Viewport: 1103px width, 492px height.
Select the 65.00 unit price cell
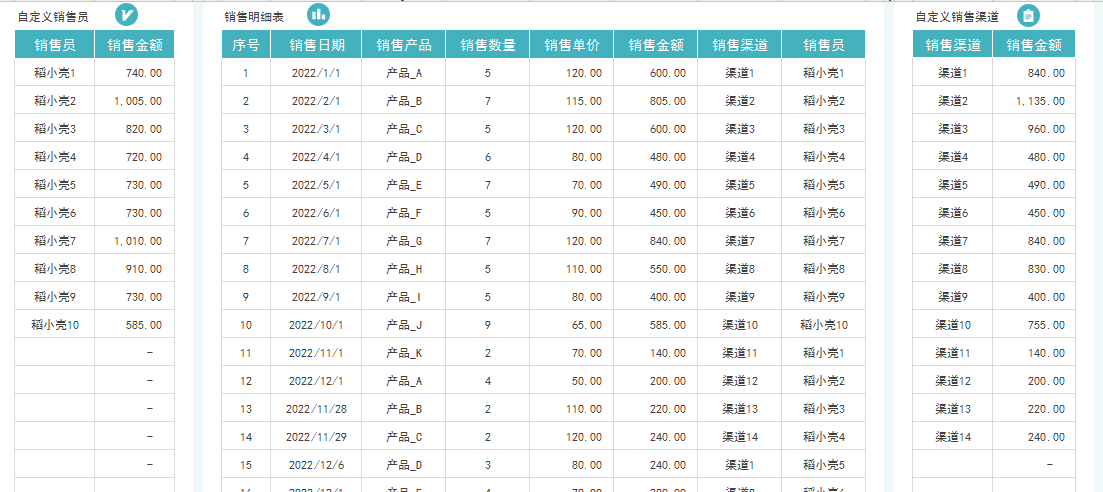point(572,324)
